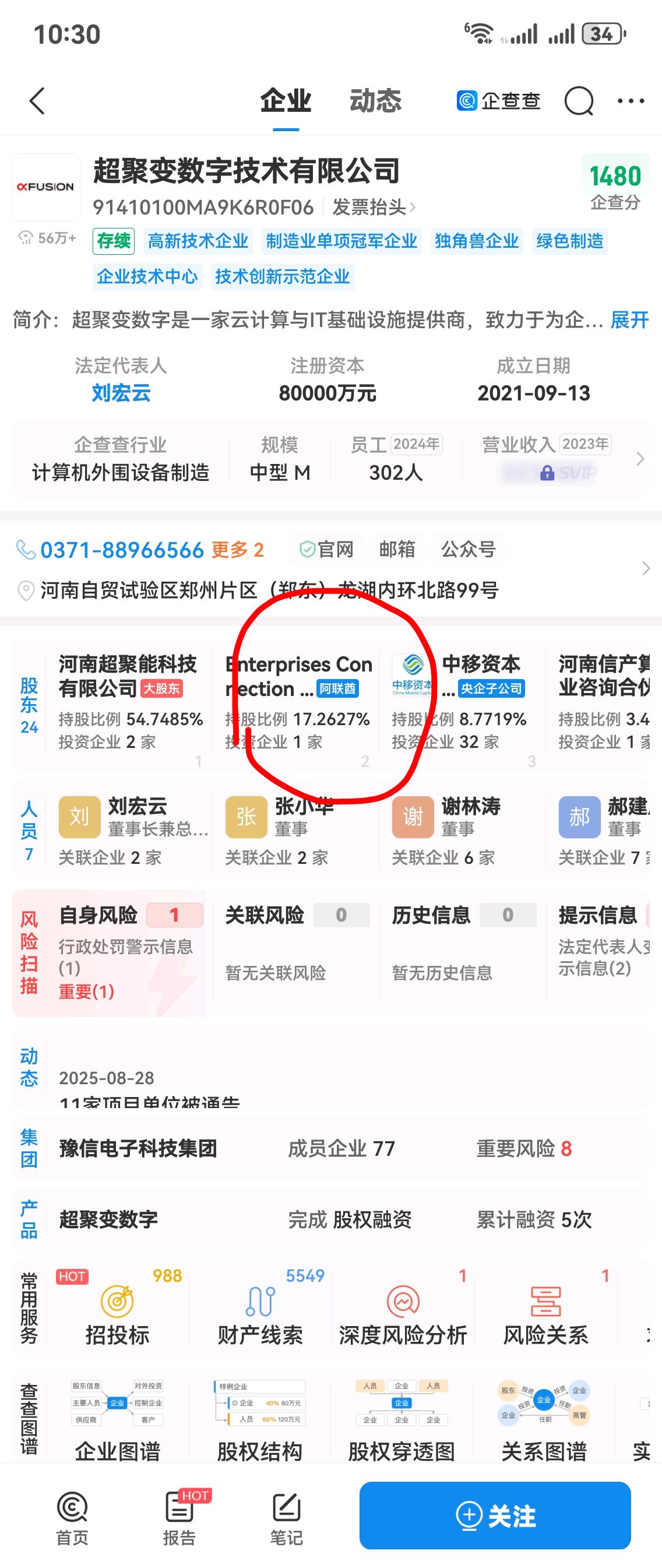Call phone number 0371-88966566
Viewport: 662px width, 1568px height.
pyautogui.click(x=122, y=550)
